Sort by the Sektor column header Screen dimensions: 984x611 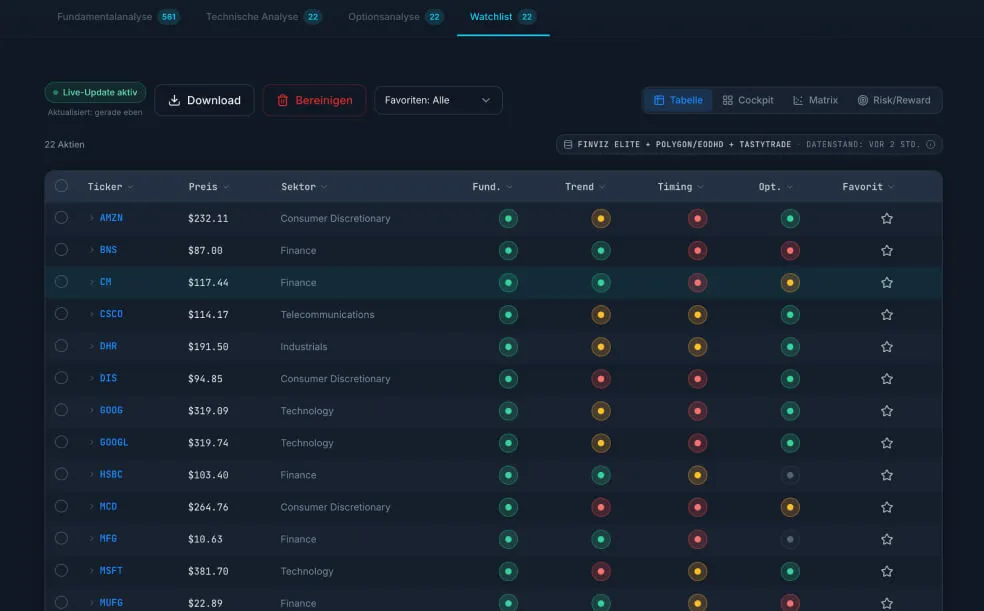coord(304,187)
